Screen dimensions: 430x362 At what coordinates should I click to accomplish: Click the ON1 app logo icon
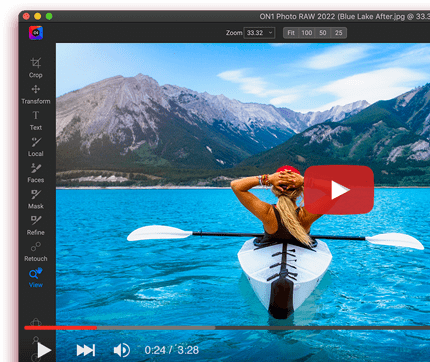point(36,33)
